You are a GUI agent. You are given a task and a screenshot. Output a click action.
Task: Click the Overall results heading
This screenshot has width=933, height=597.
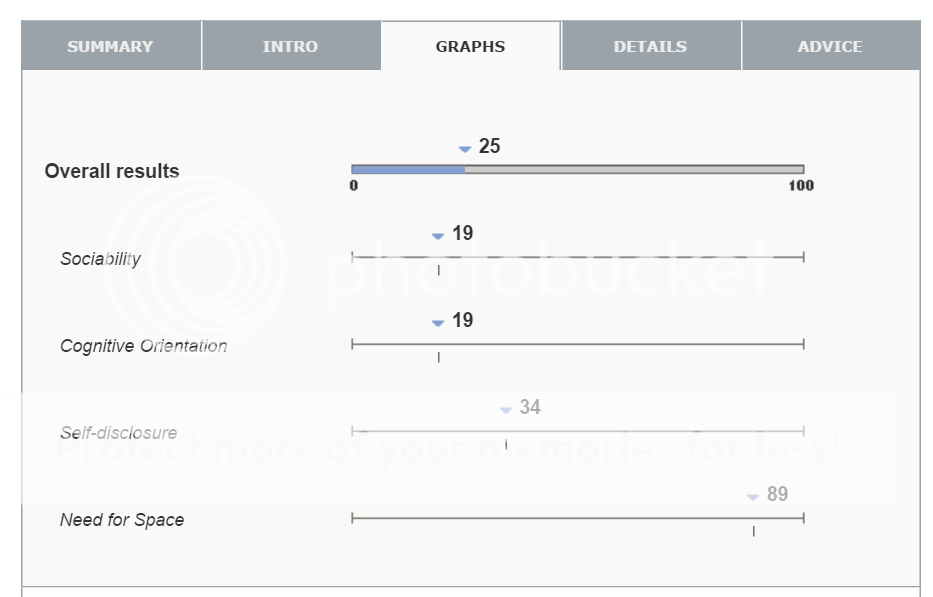(x=112, y=171)
